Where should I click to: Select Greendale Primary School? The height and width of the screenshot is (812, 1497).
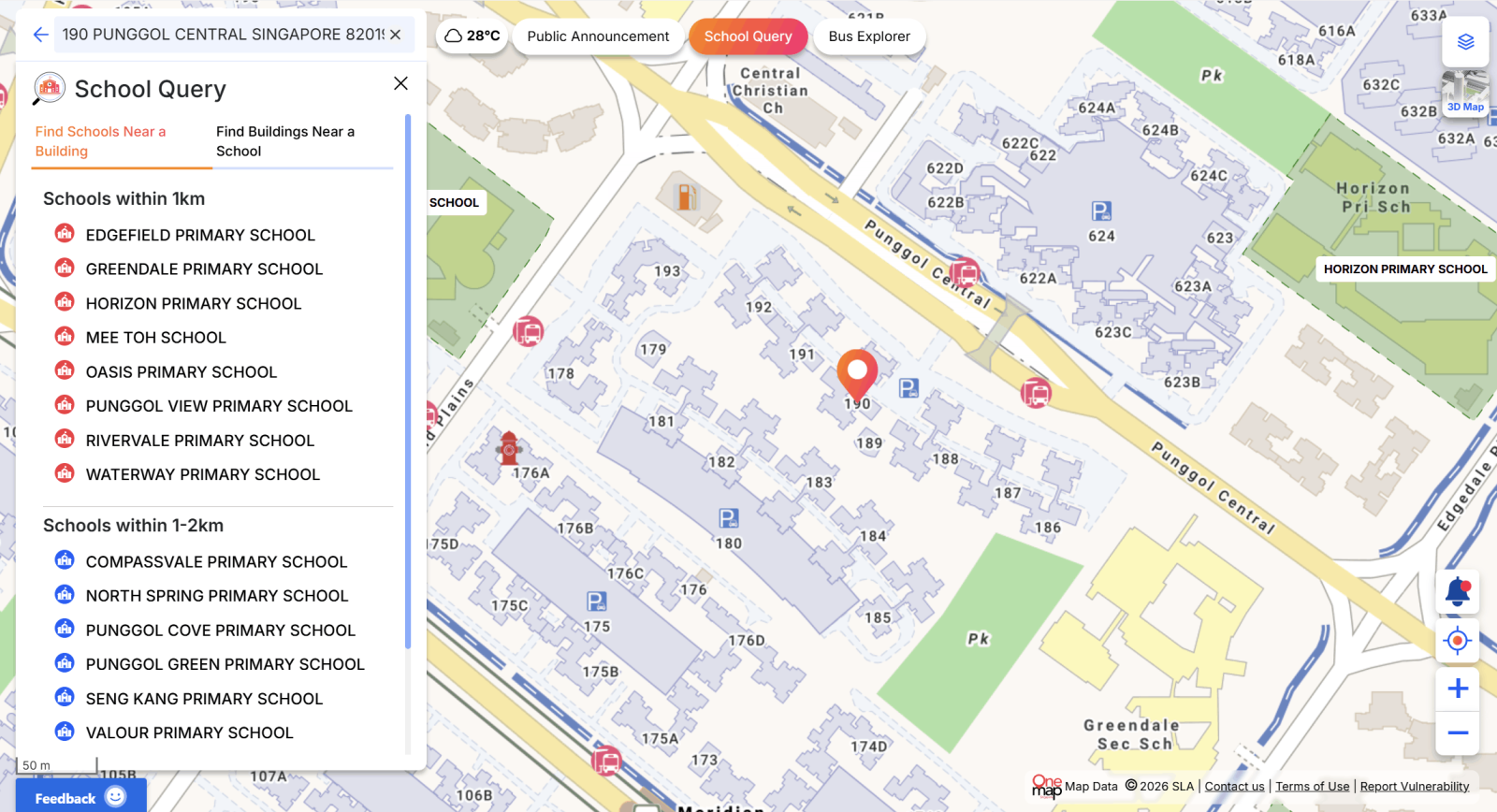coord(204,269)
